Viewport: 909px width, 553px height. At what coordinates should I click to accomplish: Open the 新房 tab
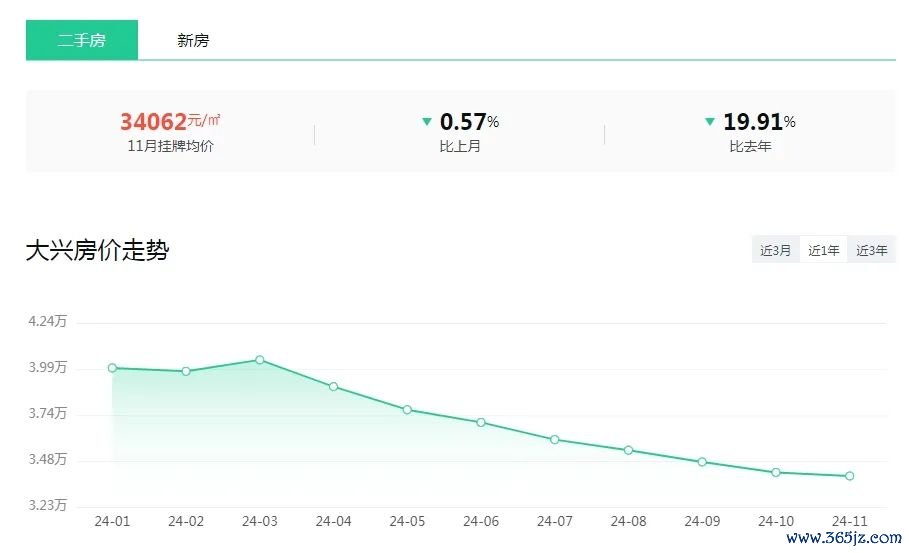[193, 41]
